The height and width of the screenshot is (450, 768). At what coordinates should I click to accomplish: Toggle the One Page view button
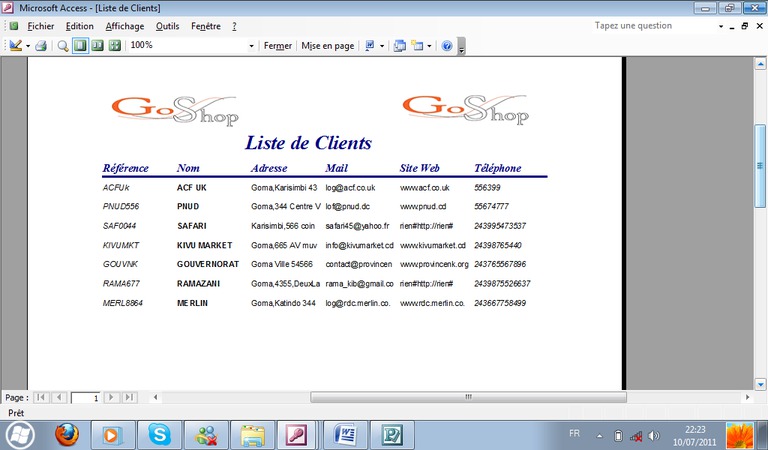point(80,46)
